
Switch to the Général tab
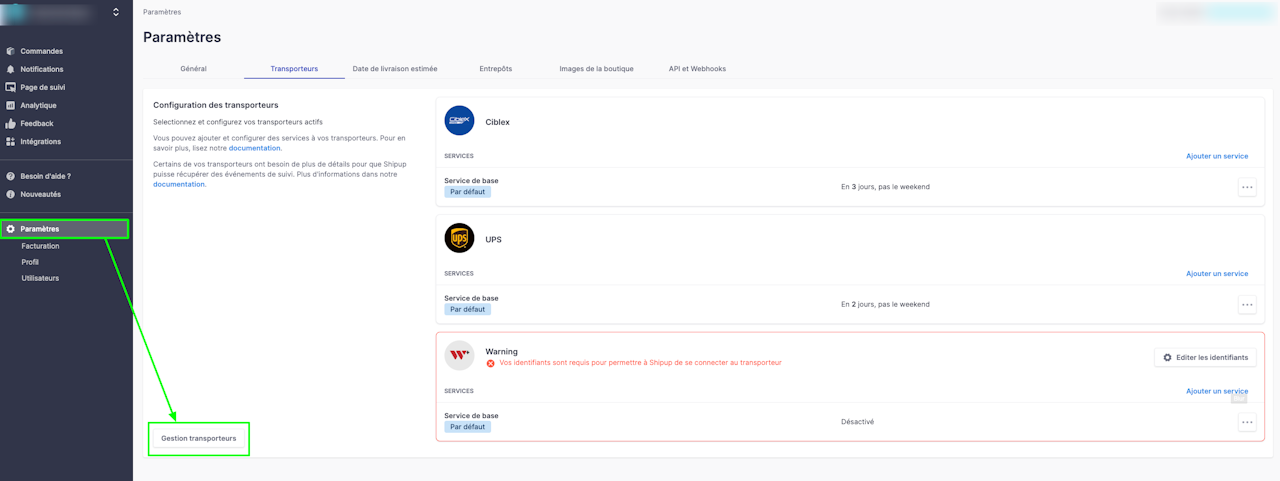(x=193, y=69)
